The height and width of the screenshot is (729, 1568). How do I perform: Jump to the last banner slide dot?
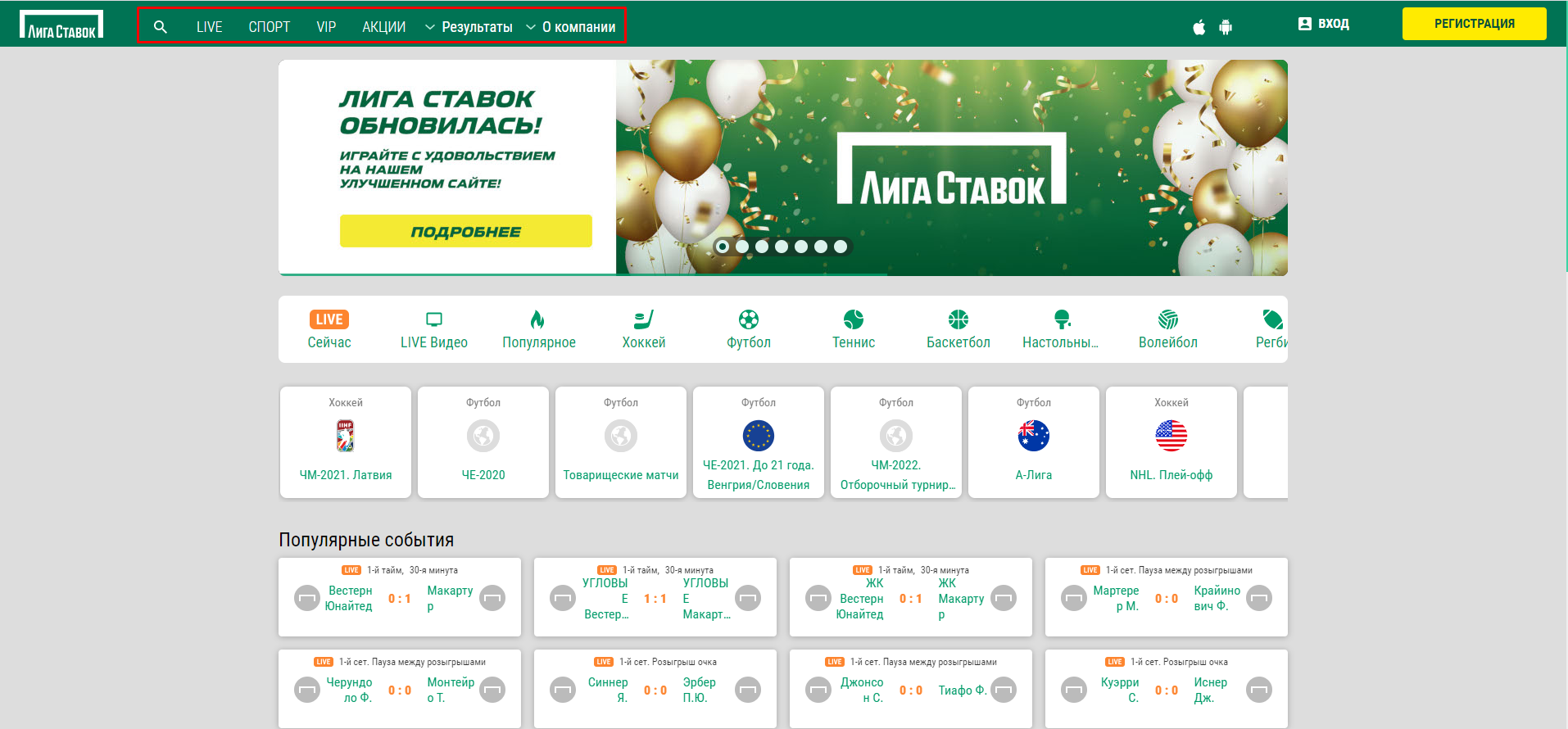(841, 247)
